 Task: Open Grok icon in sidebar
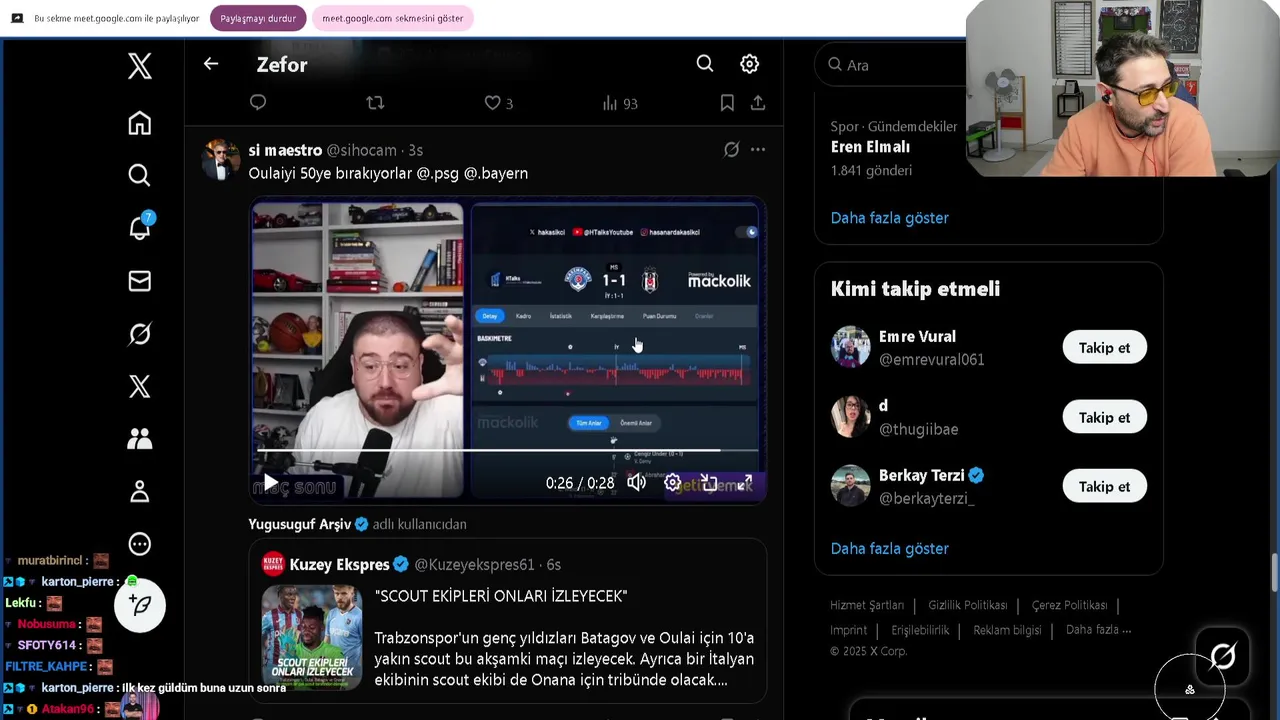pyautogui.click(x=140, y=334)
